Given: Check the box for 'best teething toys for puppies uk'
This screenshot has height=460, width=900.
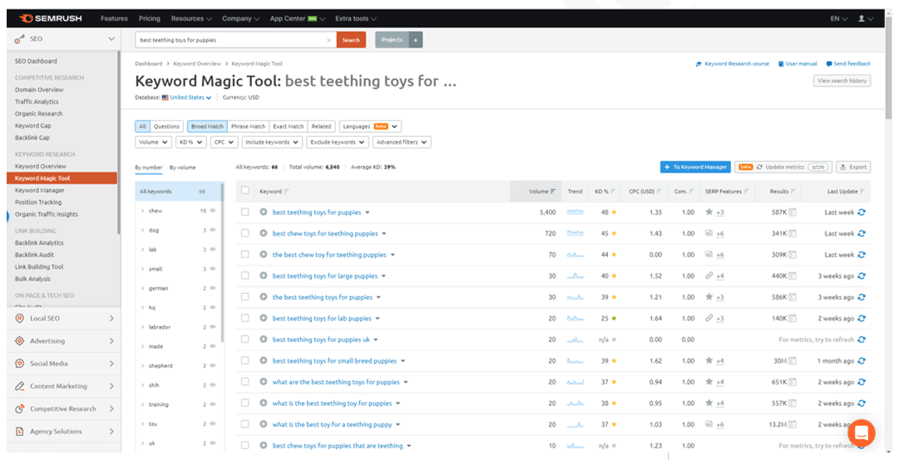Looking at the screenshot, I should click(245, 339).
